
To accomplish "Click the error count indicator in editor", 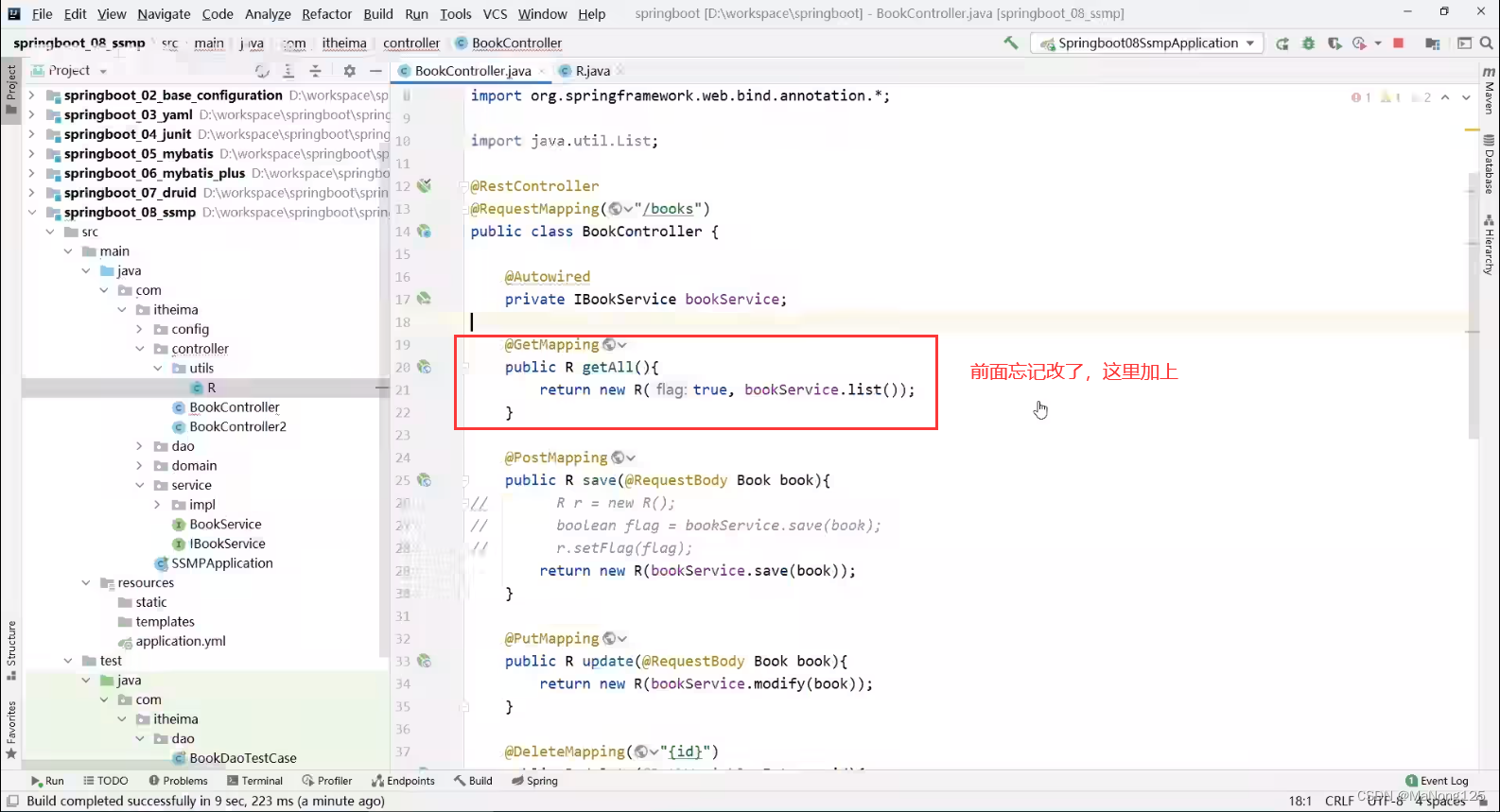I will tap(1362, 97).
